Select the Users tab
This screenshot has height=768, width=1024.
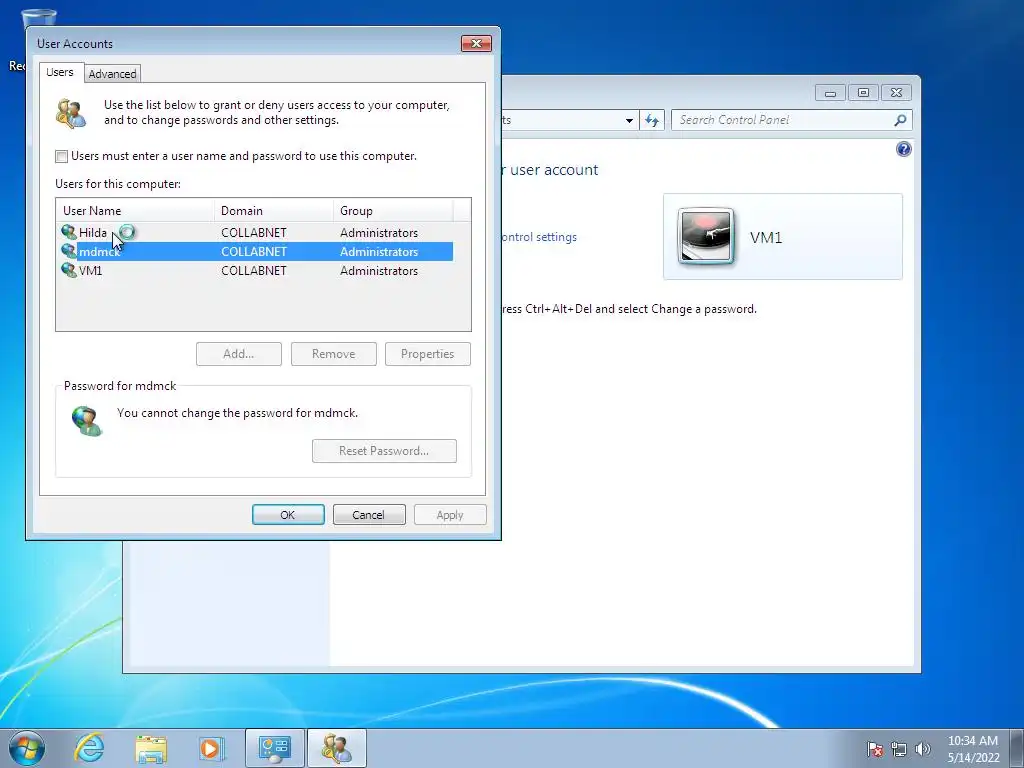point(59,72)
